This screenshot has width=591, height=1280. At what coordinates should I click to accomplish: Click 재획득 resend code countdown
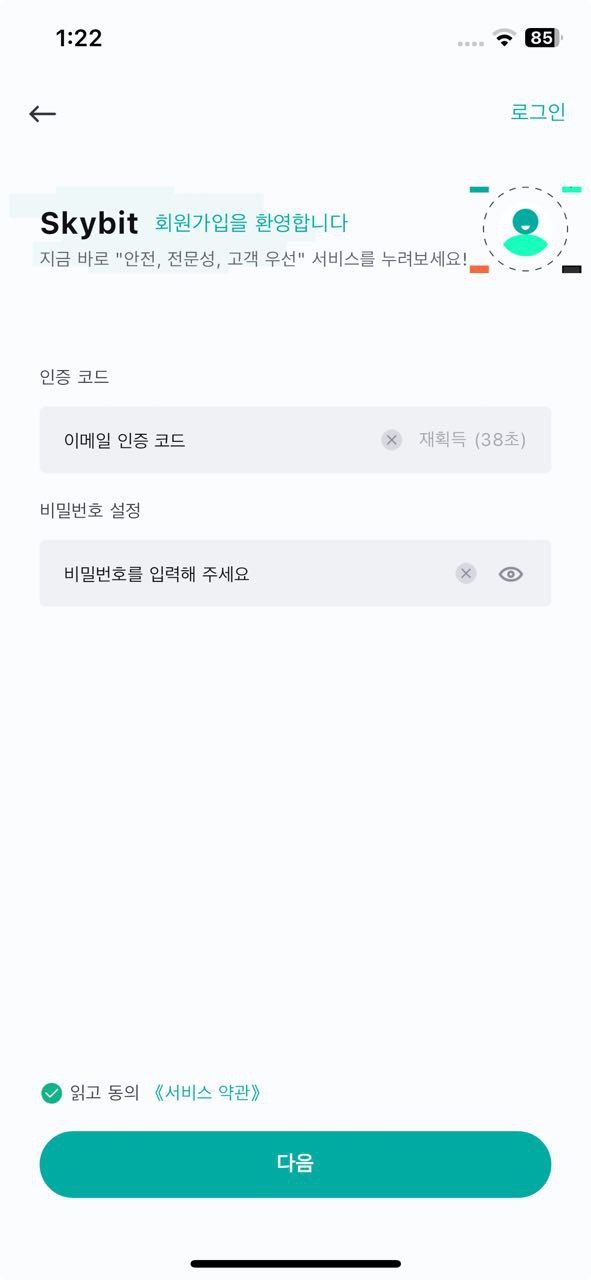click(x=472, y=440)
